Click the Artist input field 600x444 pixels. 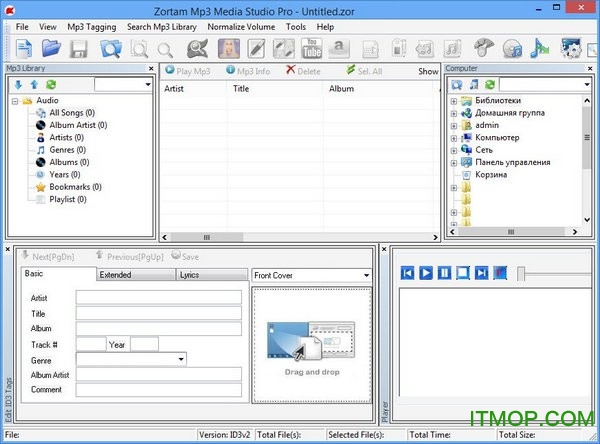click(158, 297)
